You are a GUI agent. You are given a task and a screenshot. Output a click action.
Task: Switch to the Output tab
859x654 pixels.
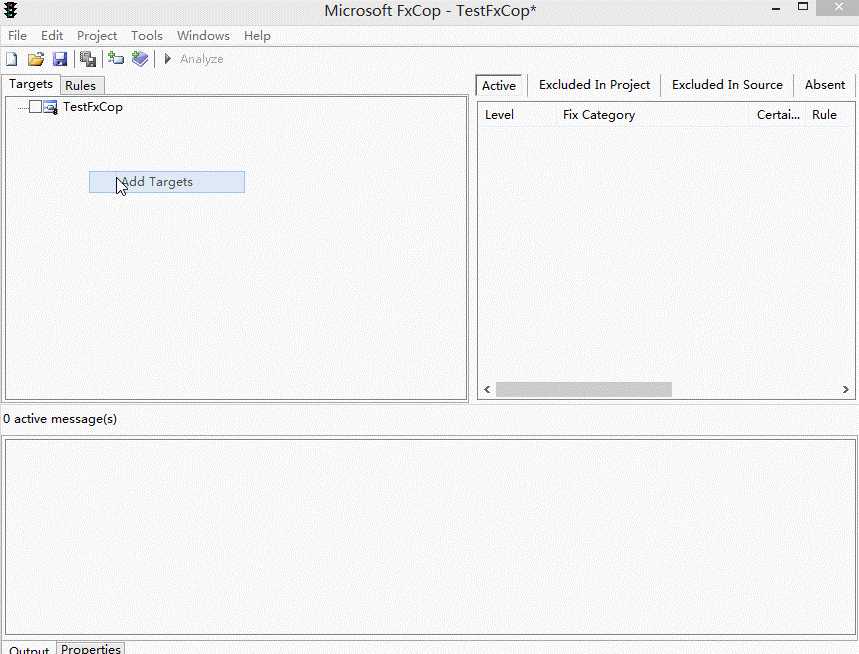29,649
